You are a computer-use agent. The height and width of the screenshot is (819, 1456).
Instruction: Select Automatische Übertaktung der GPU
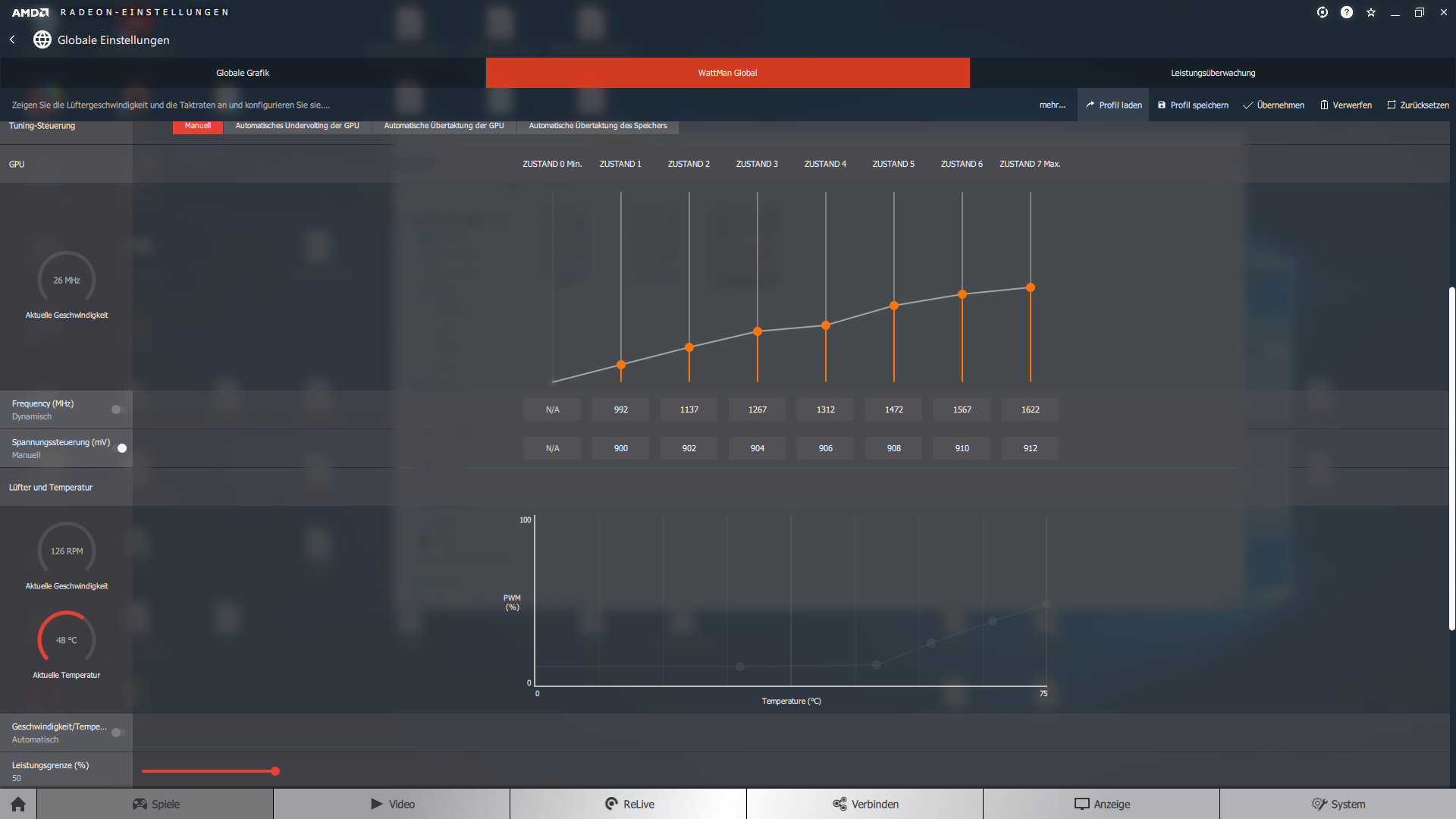(x=444, y=126)
